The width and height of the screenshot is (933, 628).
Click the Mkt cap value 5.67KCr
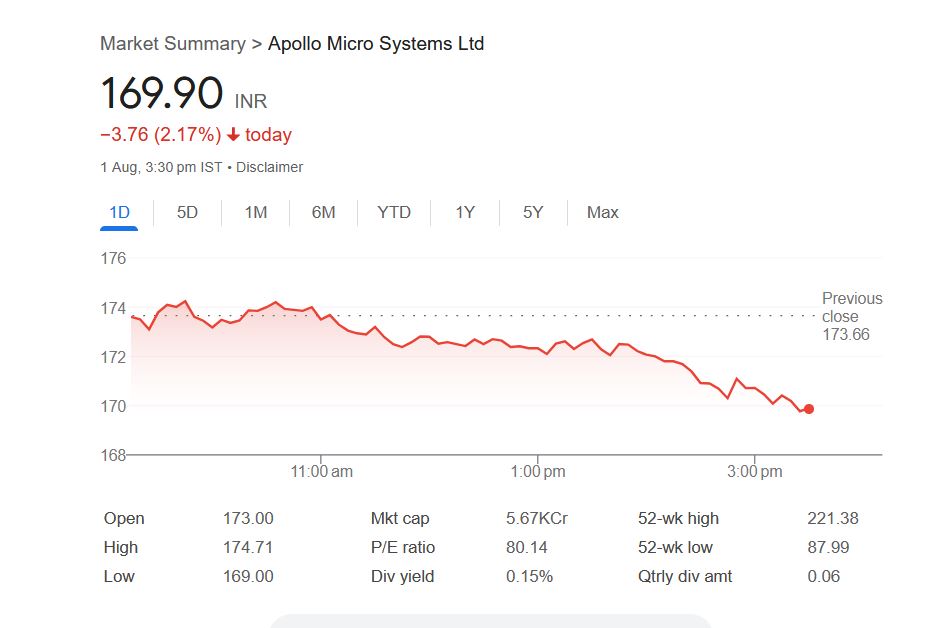coord(537,518)
